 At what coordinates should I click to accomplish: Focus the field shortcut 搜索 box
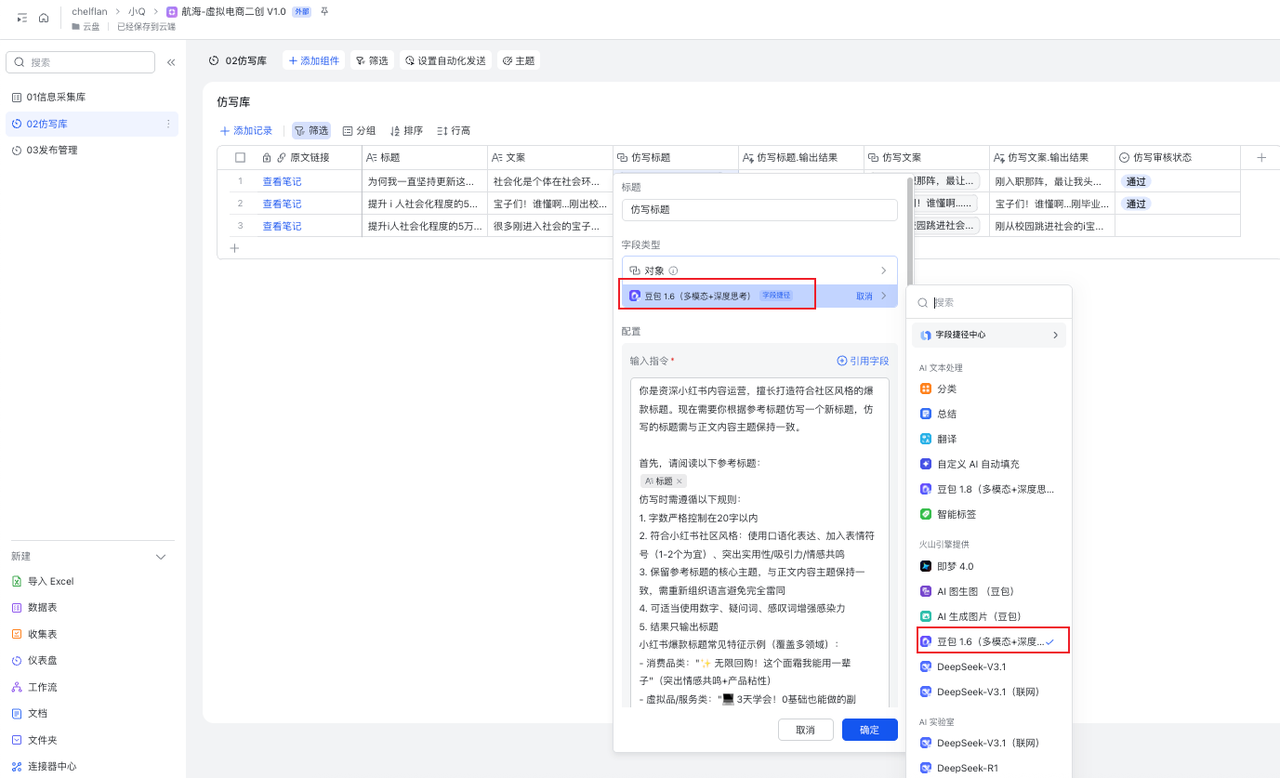click(x=991, y=302)
